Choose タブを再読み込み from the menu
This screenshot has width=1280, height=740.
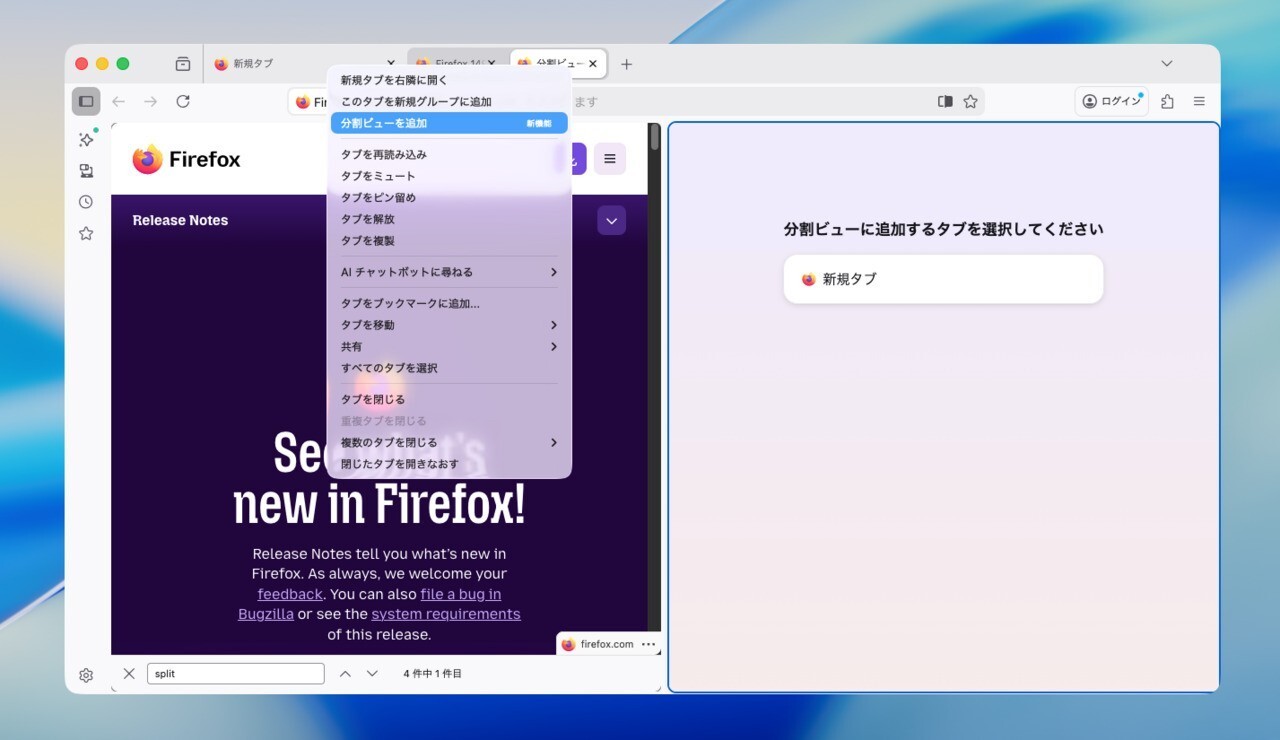tap(449, 155)
